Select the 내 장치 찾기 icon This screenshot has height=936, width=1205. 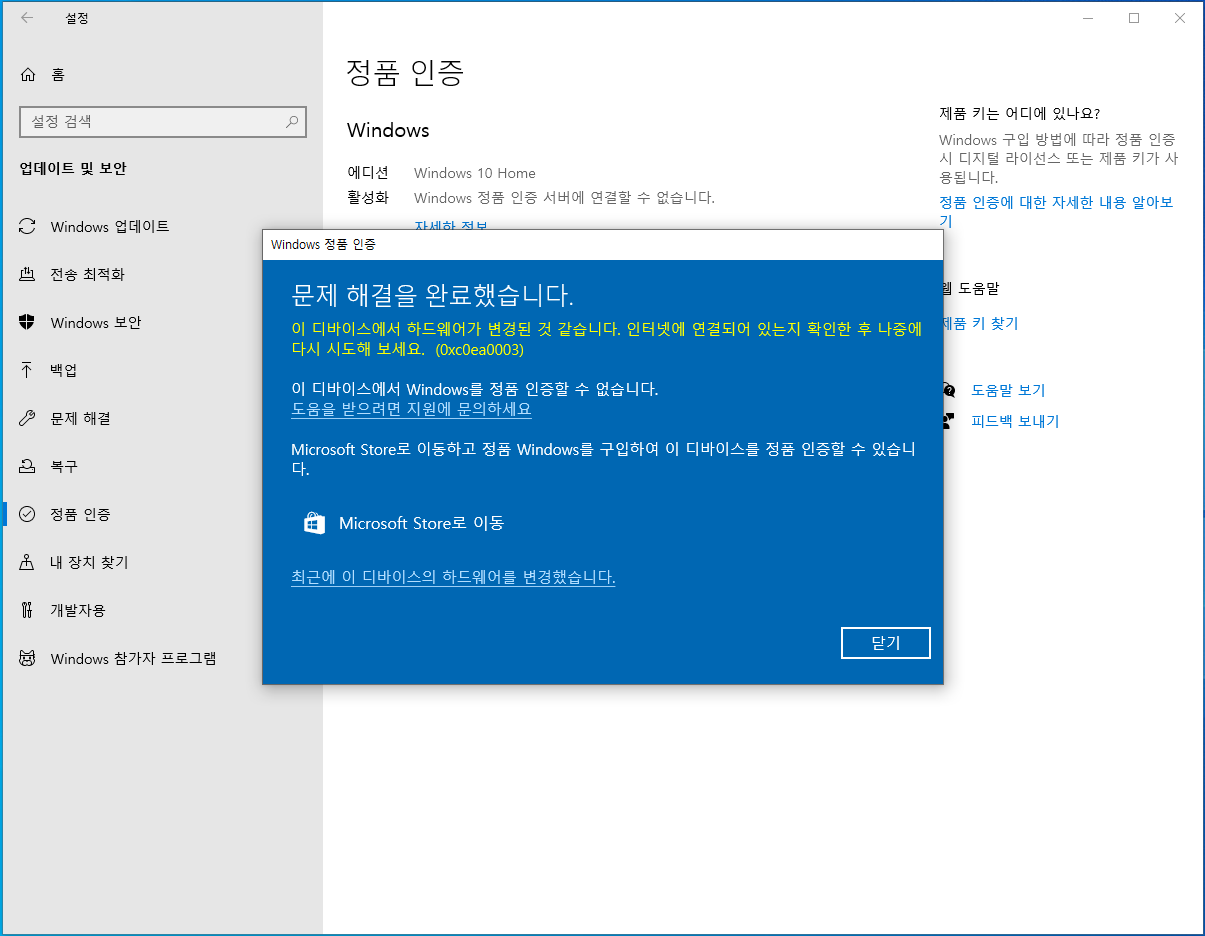coord(28,562)
